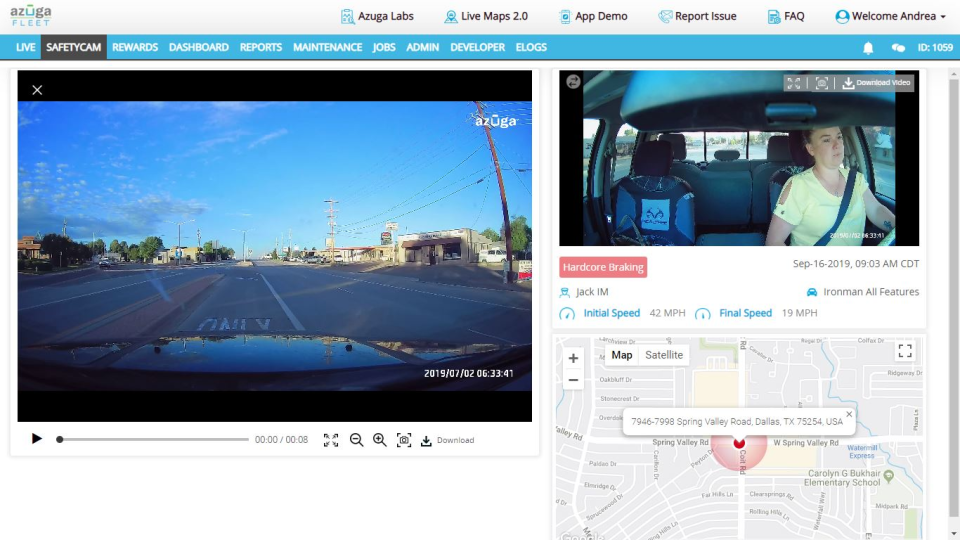
Task: Open the JOBS tab
Action: point(384,47)
